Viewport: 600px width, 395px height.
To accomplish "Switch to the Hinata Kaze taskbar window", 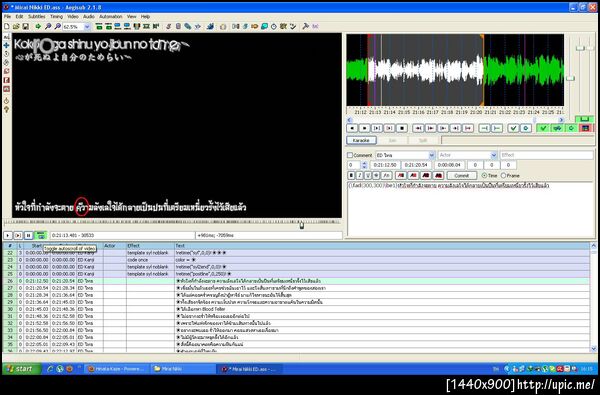I will pos(116,369).
